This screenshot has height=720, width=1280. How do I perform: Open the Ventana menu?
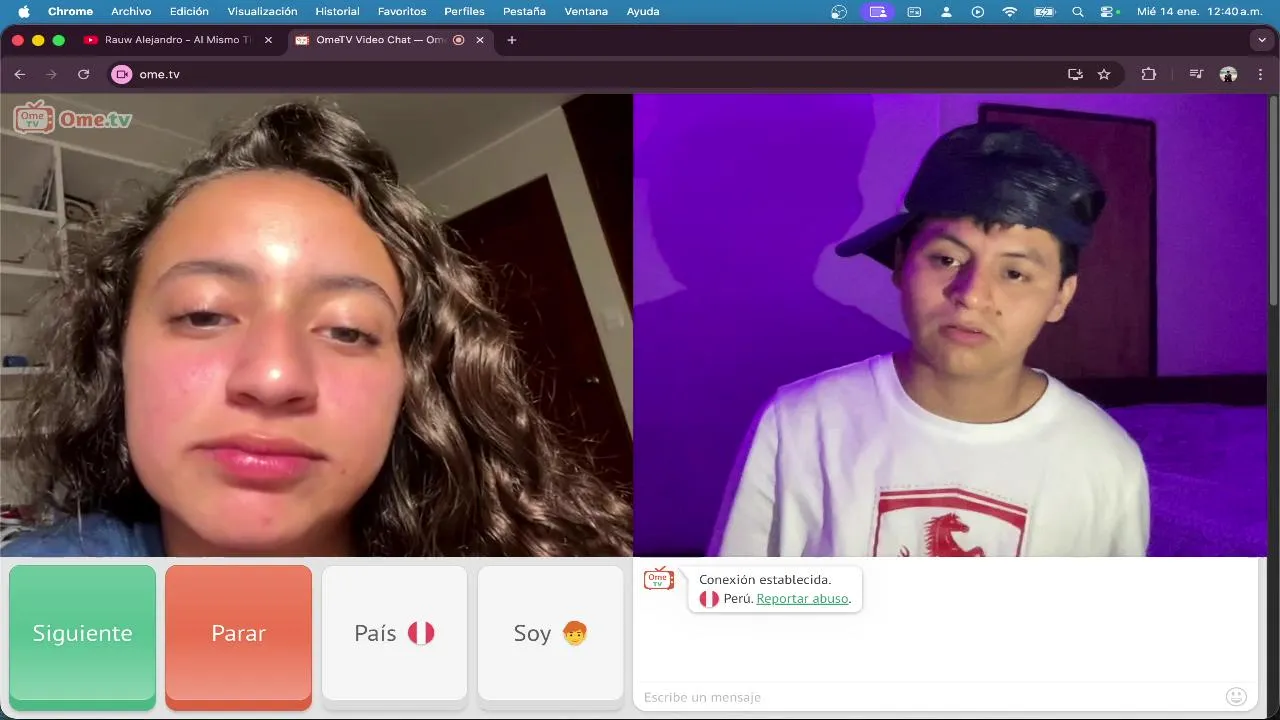tap(586, 12)
